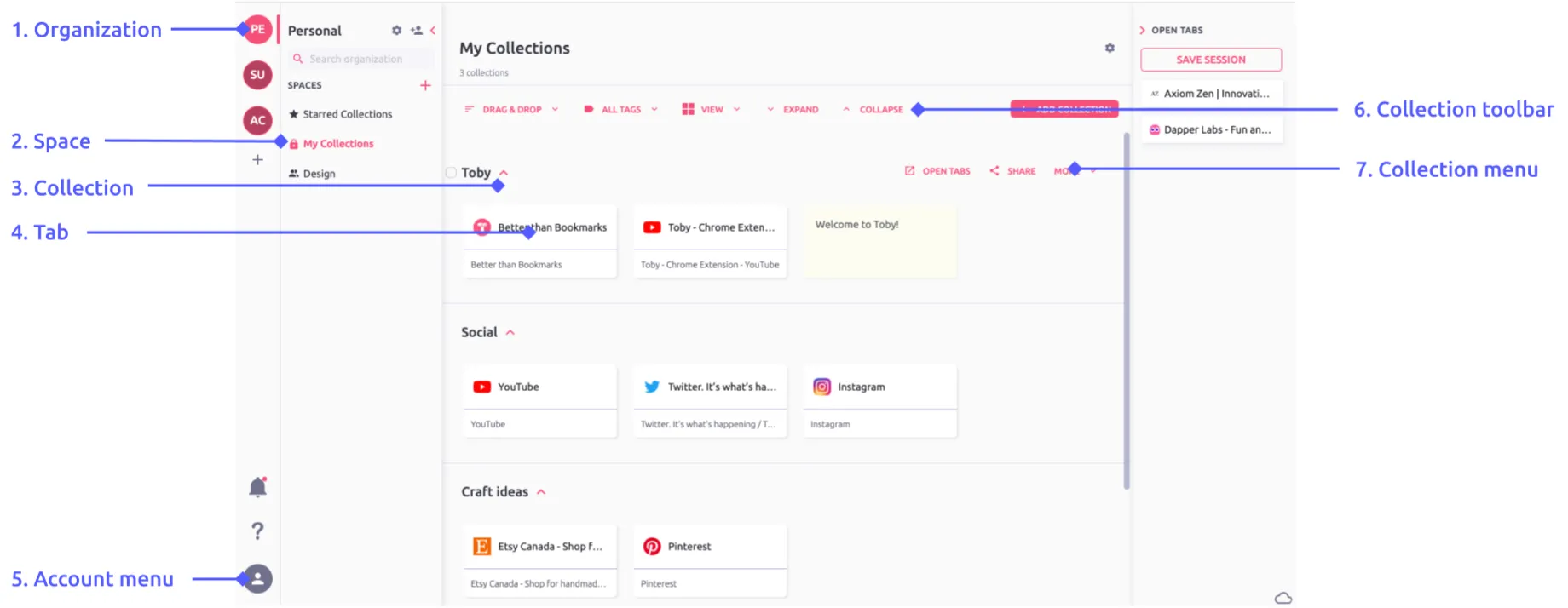
Task: Click the Search organization field
Action: [x=361, y=59]
